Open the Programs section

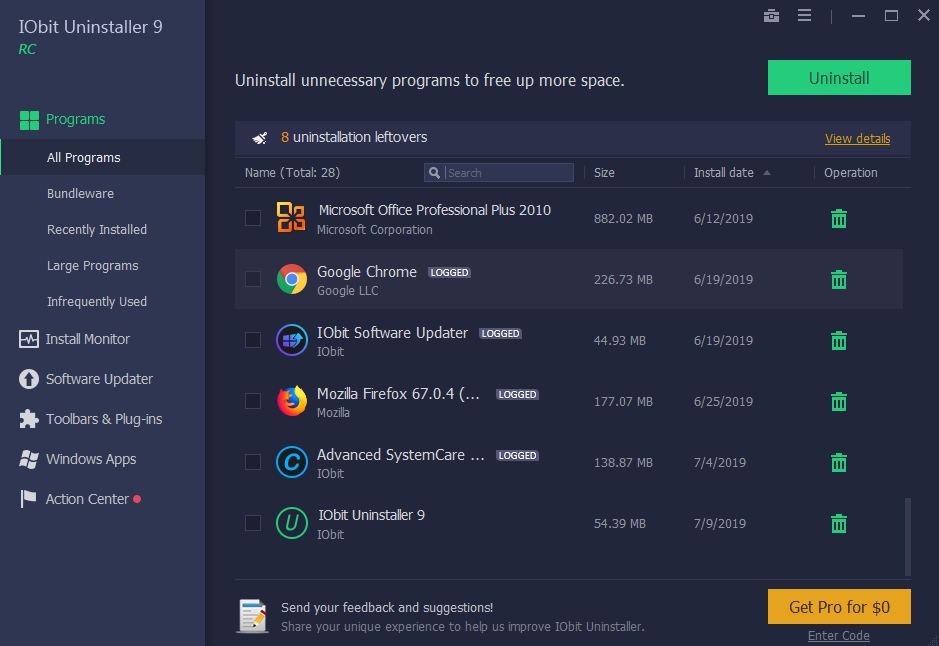[x=75, y=120]
